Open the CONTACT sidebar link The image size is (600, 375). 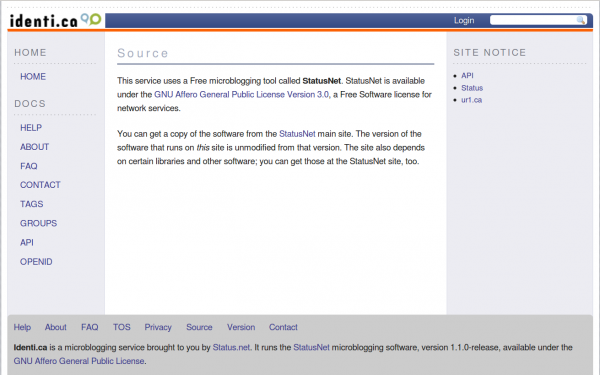[40, 185]
